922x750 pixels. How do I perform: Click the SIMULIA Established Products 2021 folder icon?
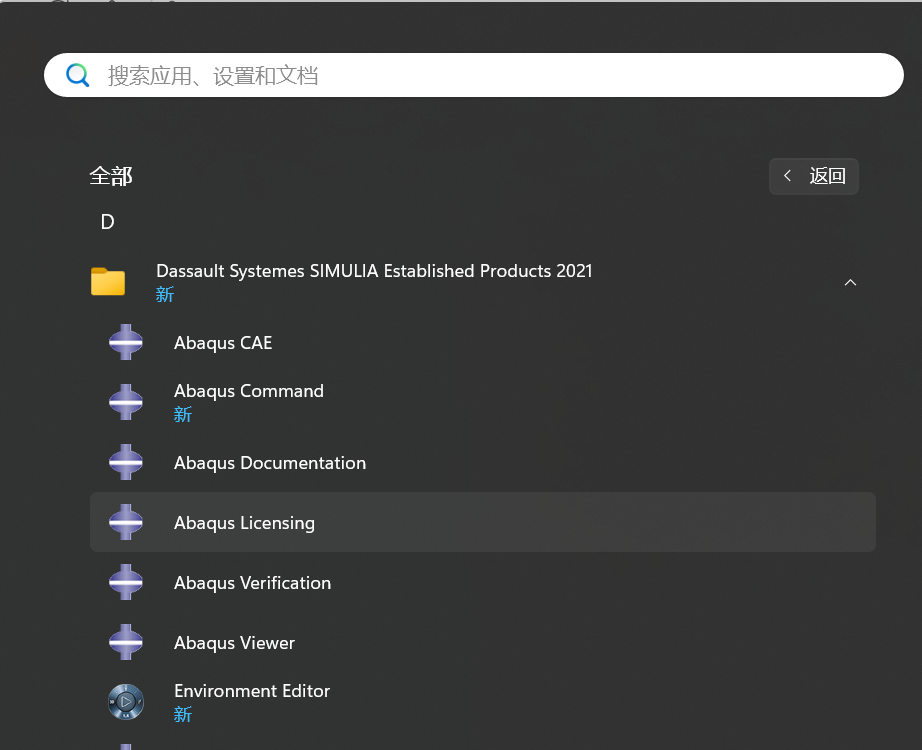(x=108, y=282)
